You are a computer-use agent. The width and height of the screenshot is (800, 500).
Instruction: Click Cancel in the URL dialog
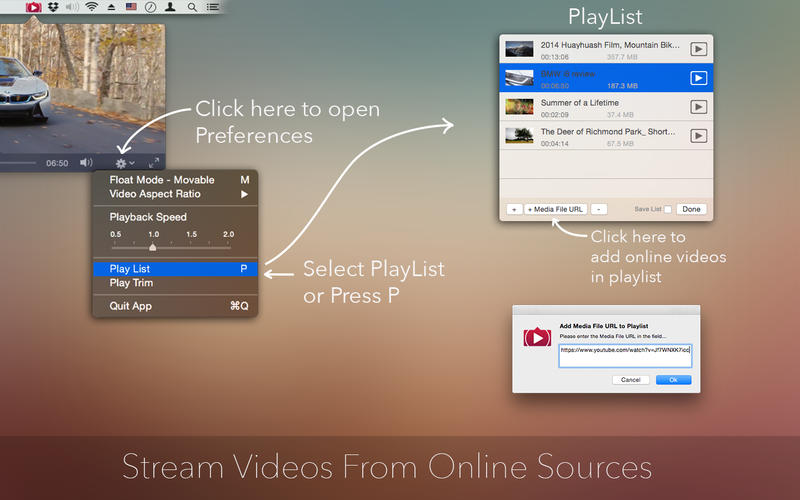631,380
